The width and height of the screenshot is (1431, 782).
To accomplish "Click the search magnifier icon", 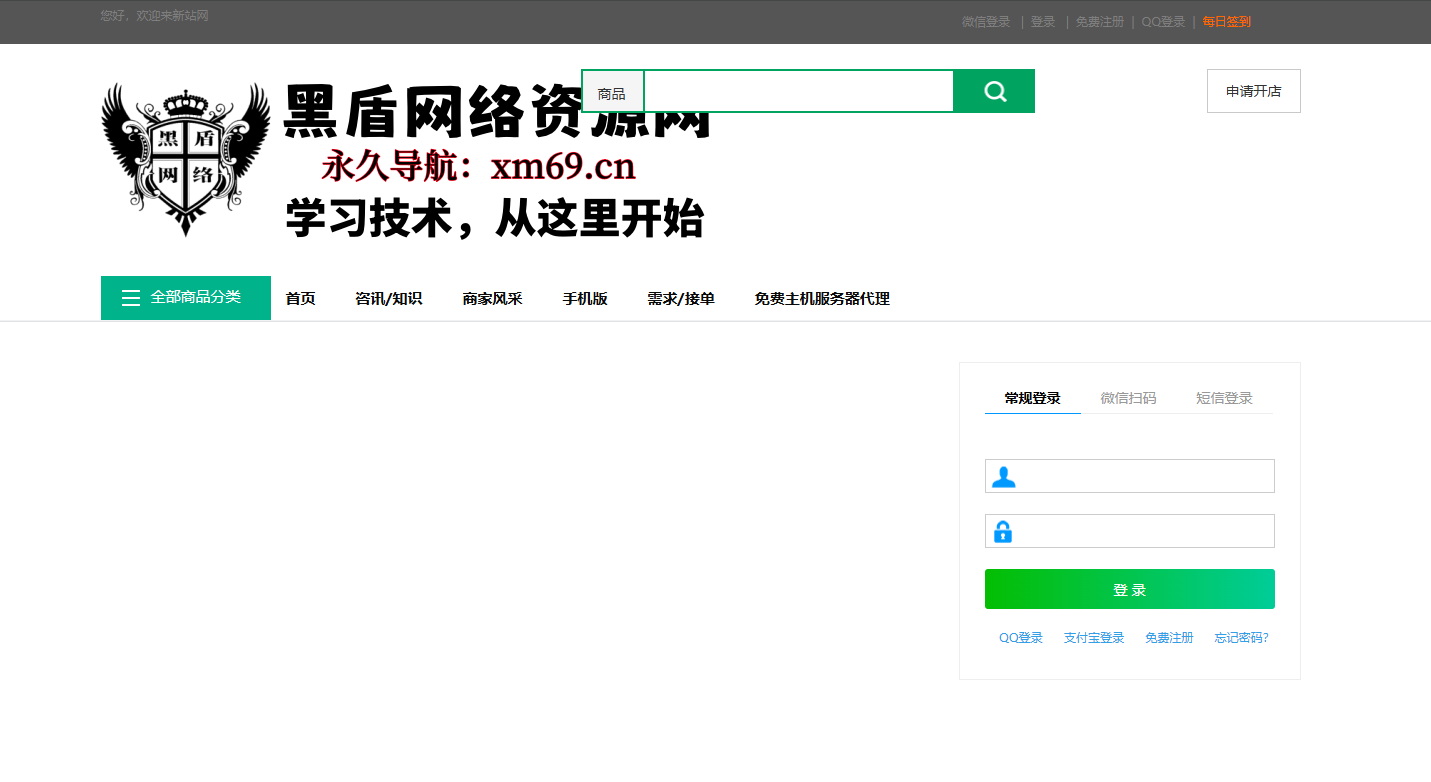I will tap(993, 90).
